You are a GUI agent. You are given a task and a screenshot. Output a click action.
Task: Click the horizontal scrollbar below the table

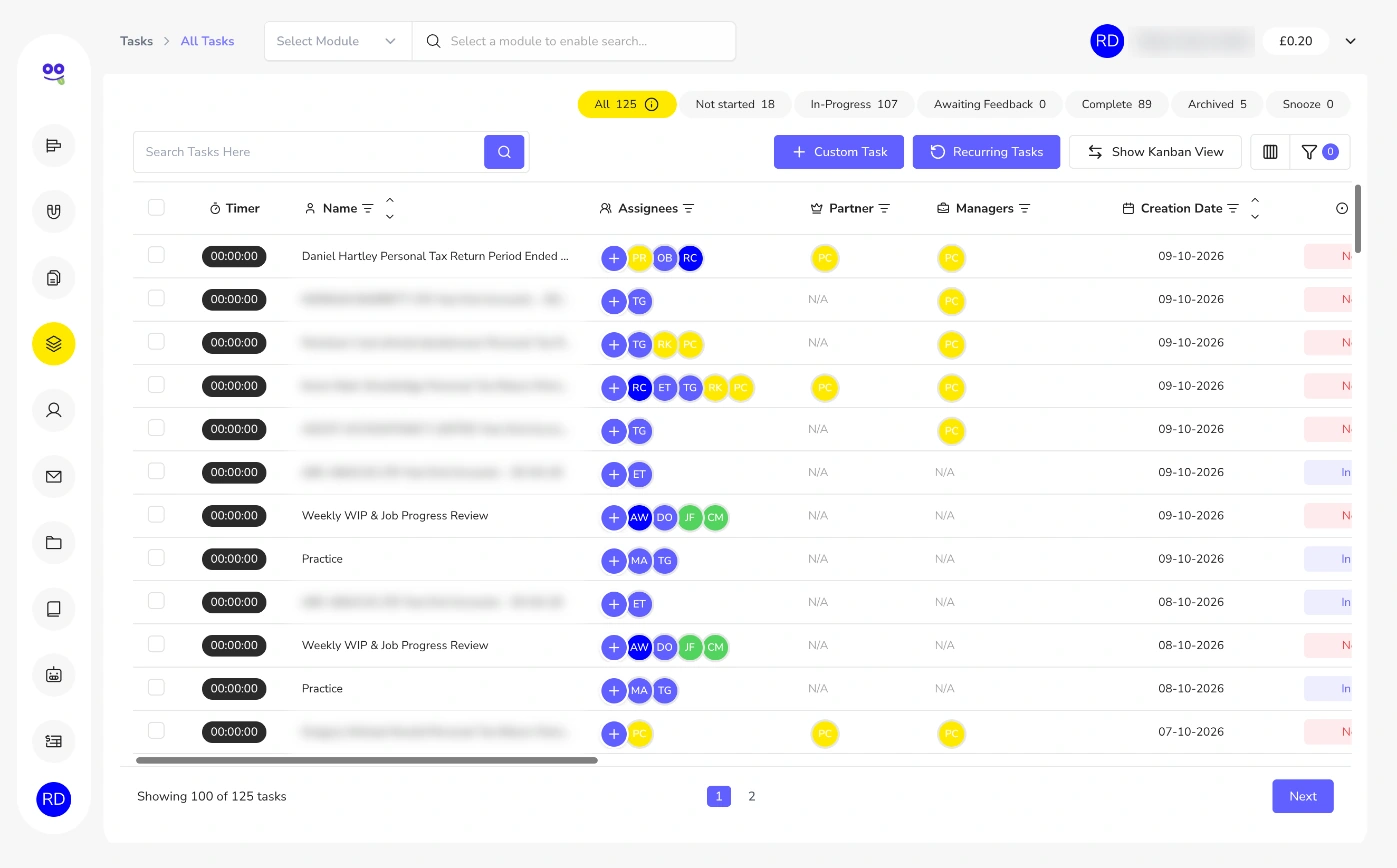click(x=367, y=760)
